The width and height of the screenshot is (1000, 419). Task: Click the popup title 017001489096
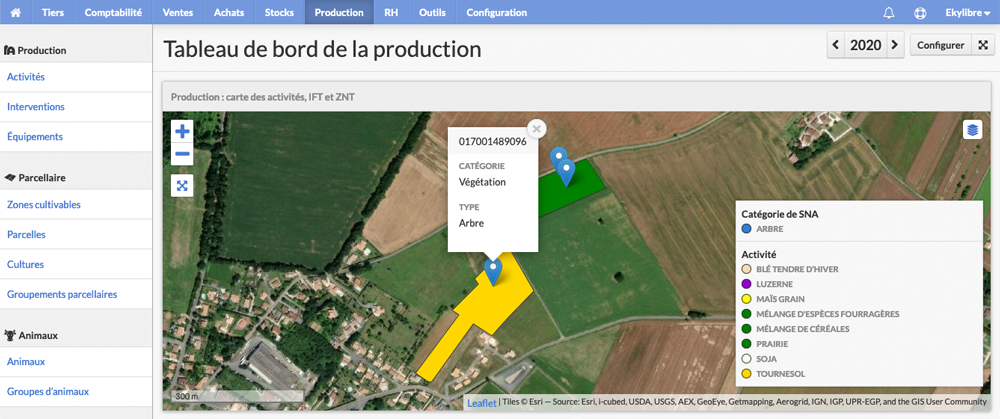[492, 142]
